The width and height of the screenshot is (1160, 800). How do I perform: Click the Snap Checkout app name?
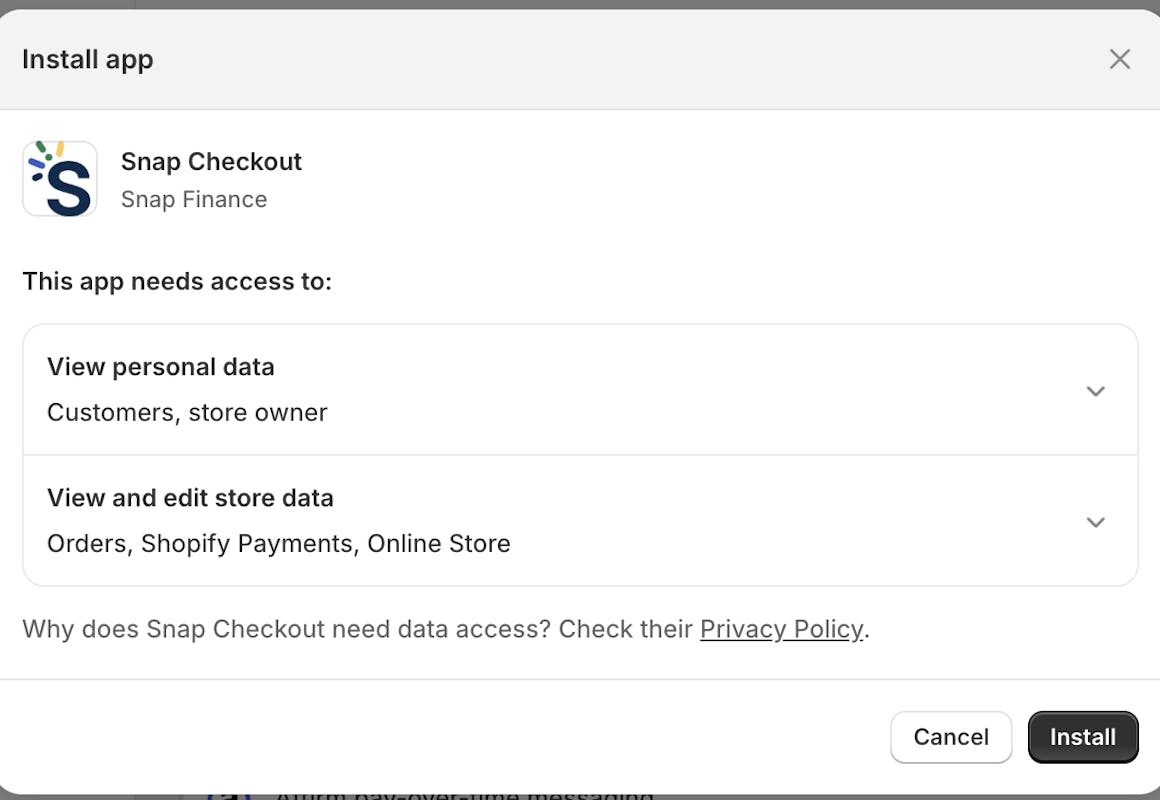tap(211, 161)
